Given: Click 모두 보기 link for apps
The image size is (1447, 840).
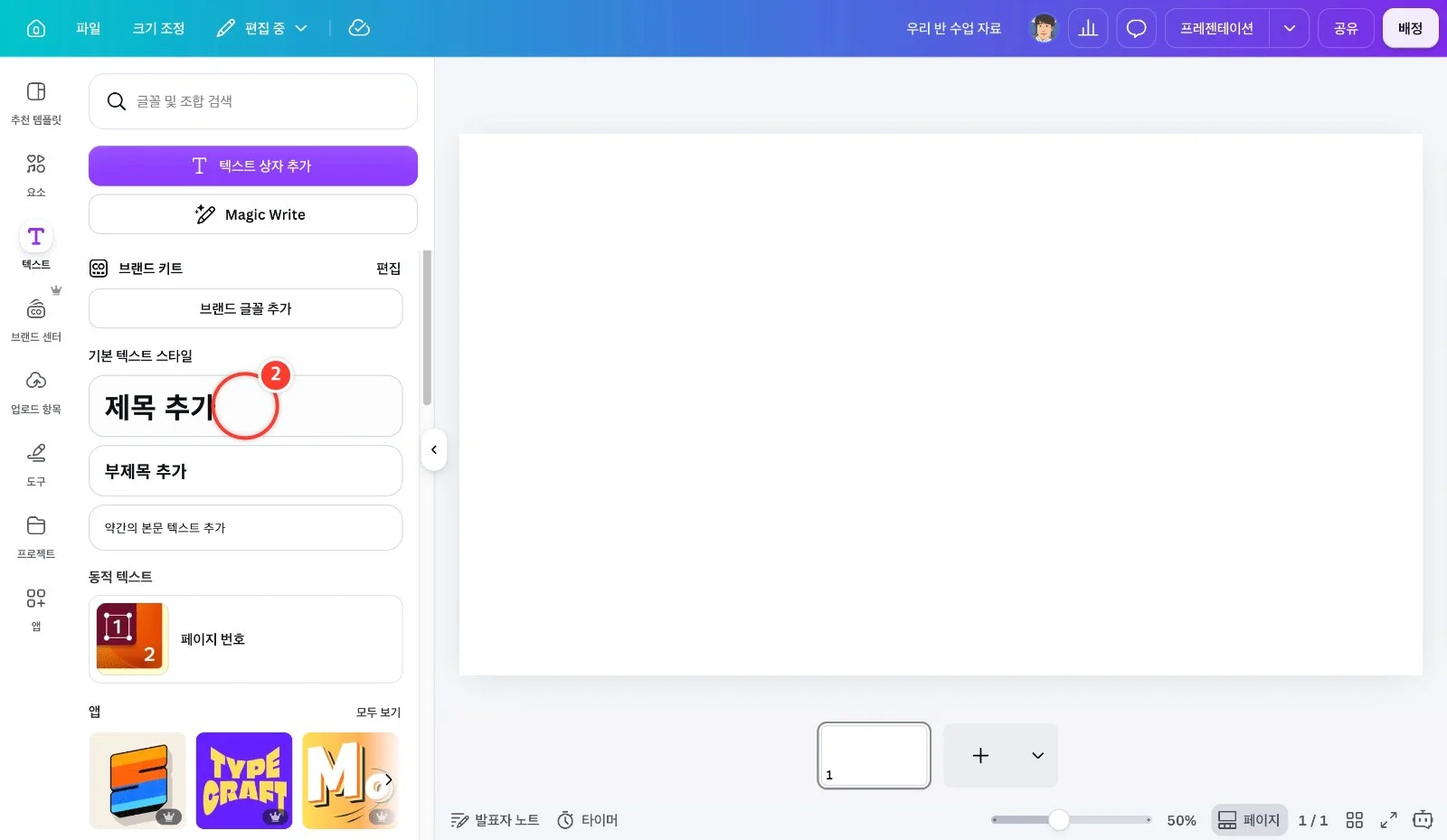Looking at the screenshot, I should point(378,713).
